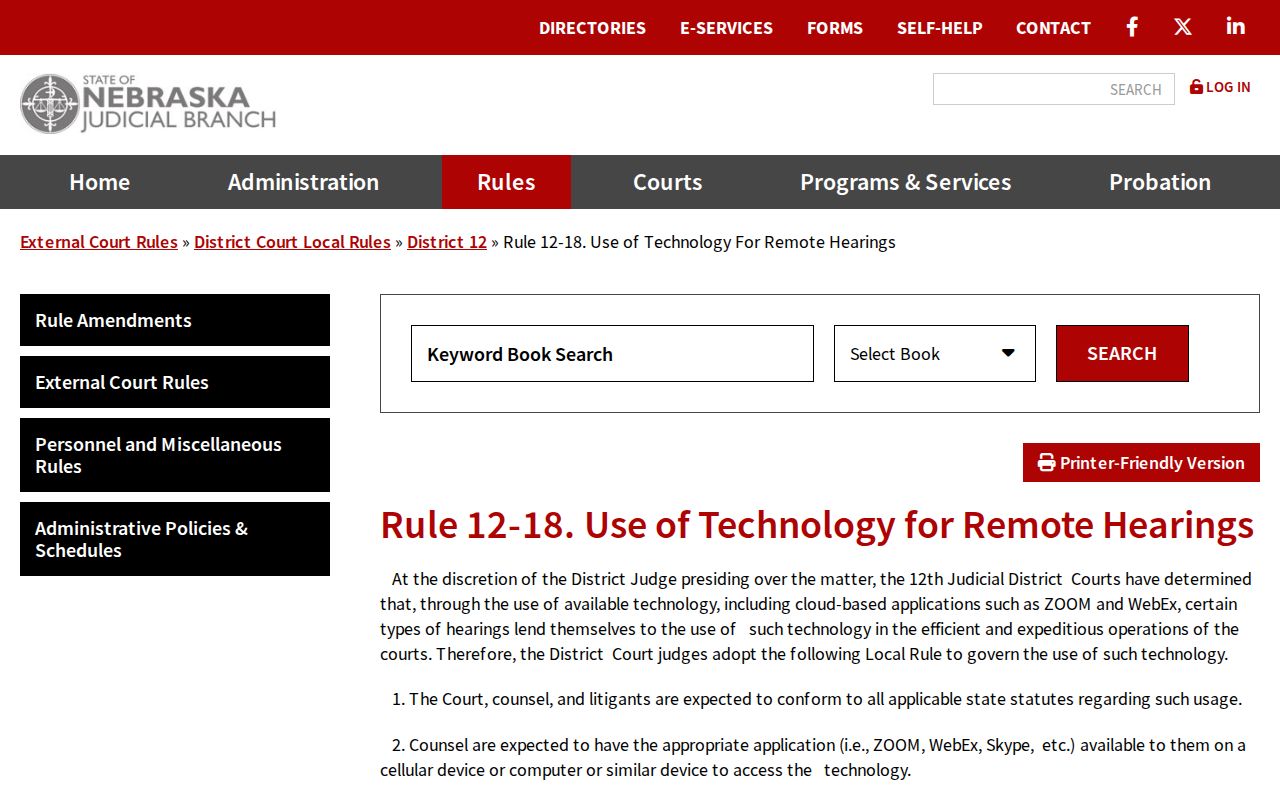Viewport: 1280px width, 800px height.
Task: Follow the District 12 breadcrumb link
Action: [x=447, y=242]
